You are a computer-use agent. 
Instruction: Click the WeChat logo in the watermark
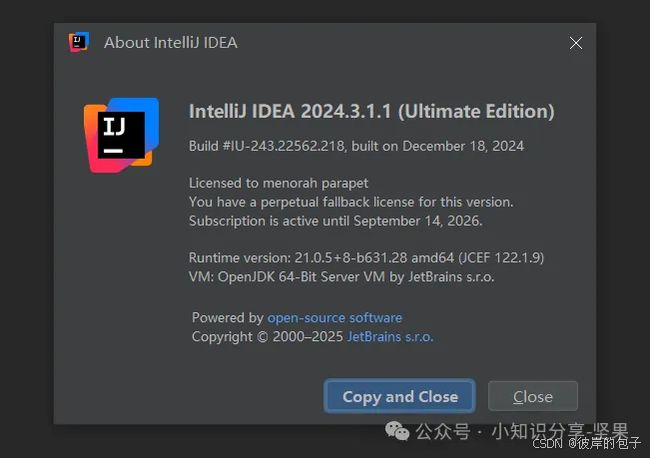click(397, 431)
